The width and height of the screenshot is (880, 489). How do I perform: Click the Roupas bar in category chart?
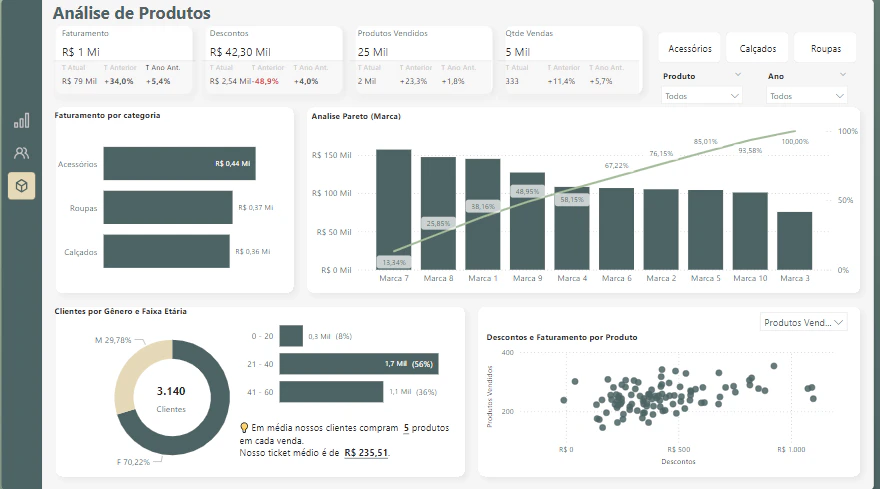pyautogui.click(x=168, y=207)
